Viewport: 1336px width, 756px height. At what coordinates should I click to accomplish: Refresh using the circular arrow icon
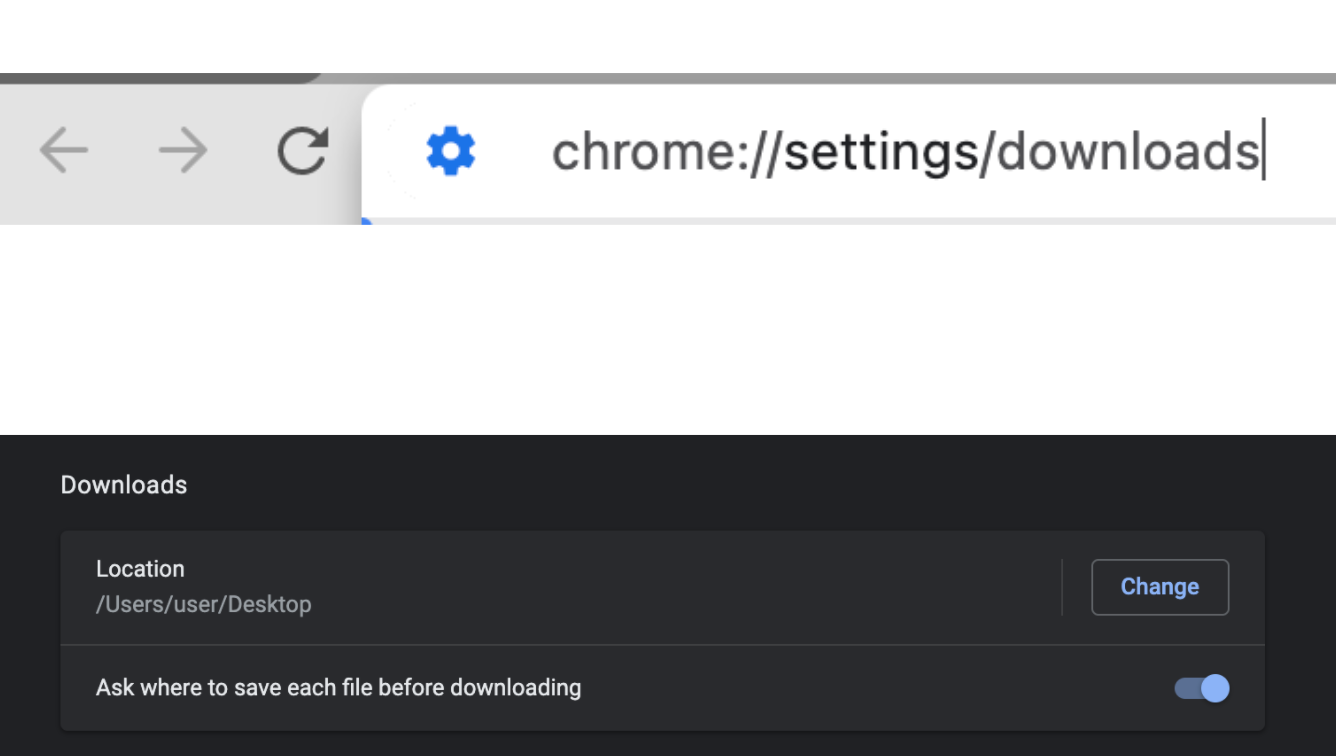(x=303, y=151)
